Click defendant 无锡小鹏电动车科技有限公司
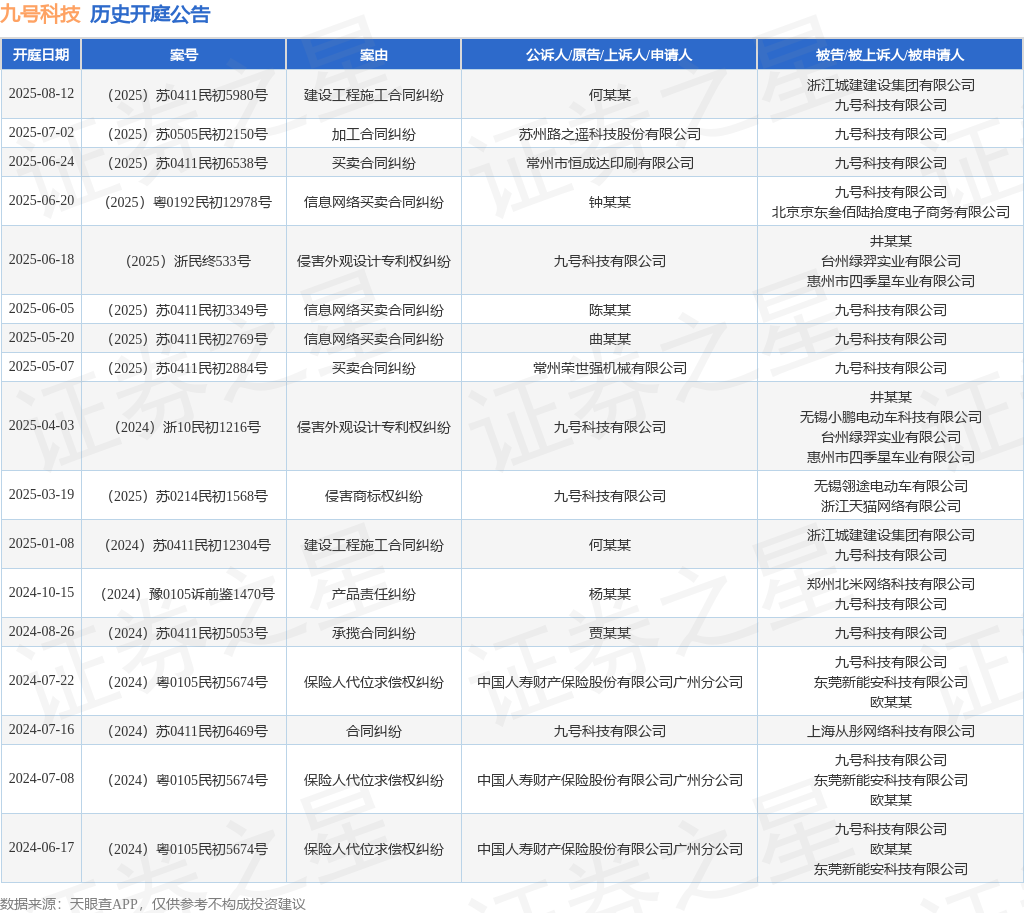Image resolution: width=1024 pixels, height=913 pixels. 891,417
